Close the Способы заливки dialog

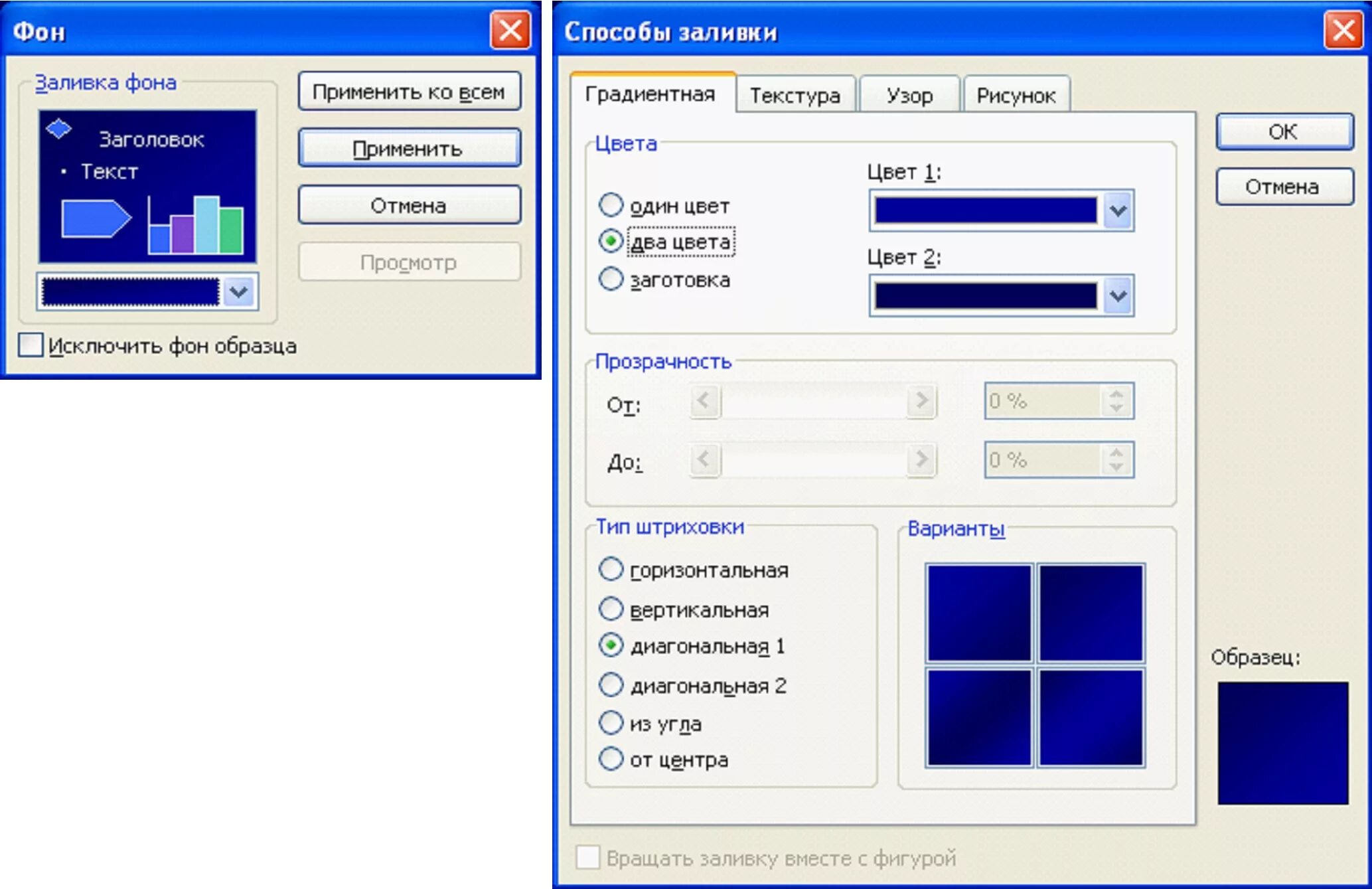pos(1344,30)
